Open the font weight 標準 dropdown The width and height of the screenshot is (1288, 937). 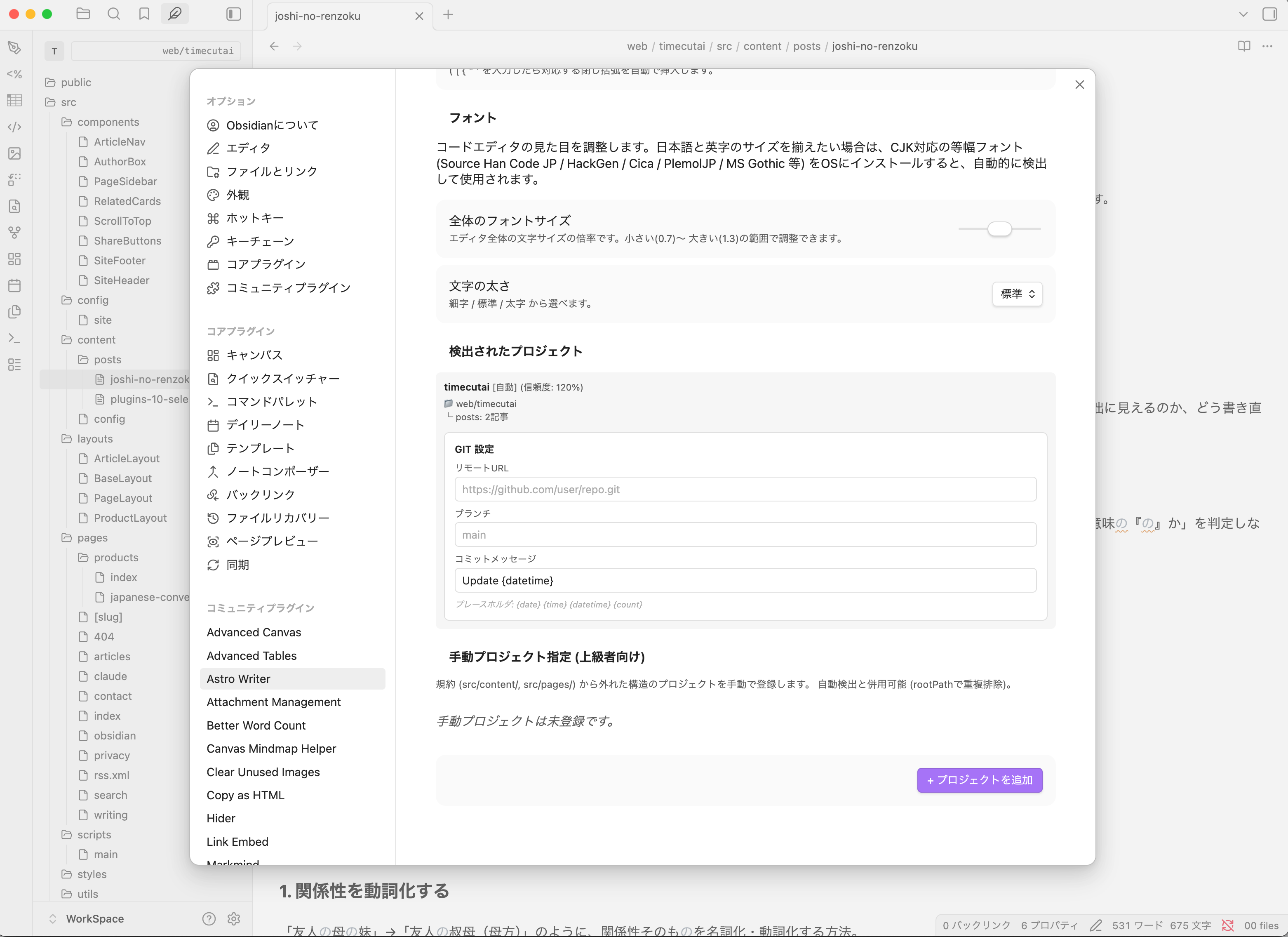(1017, 294)
